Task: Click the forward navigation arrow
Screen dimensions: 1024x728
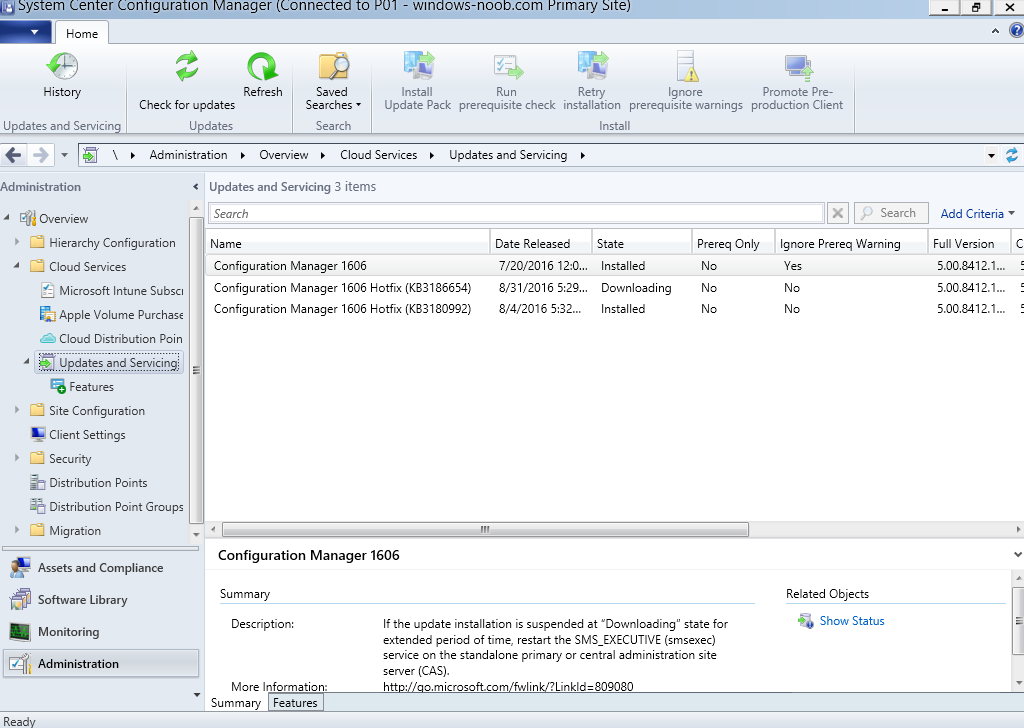Action: tap(40, 155)
